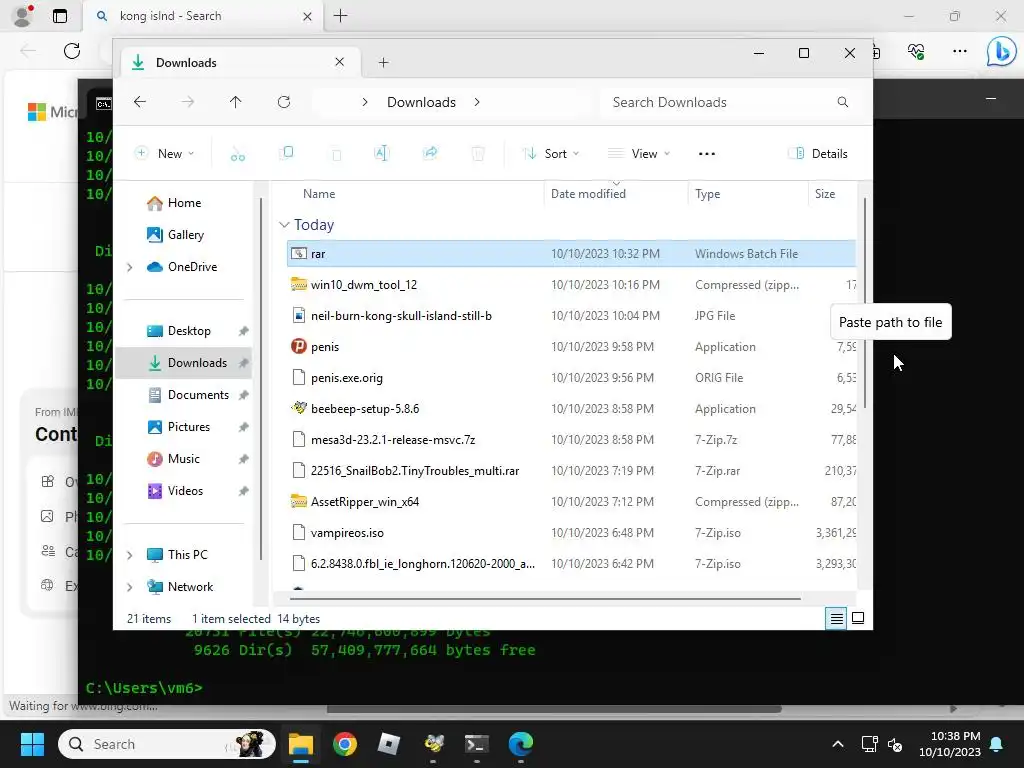Click the file list horizontal scrollbar
The width and height of the screenshot is (1024, 768).
click(x=545, y=598)
